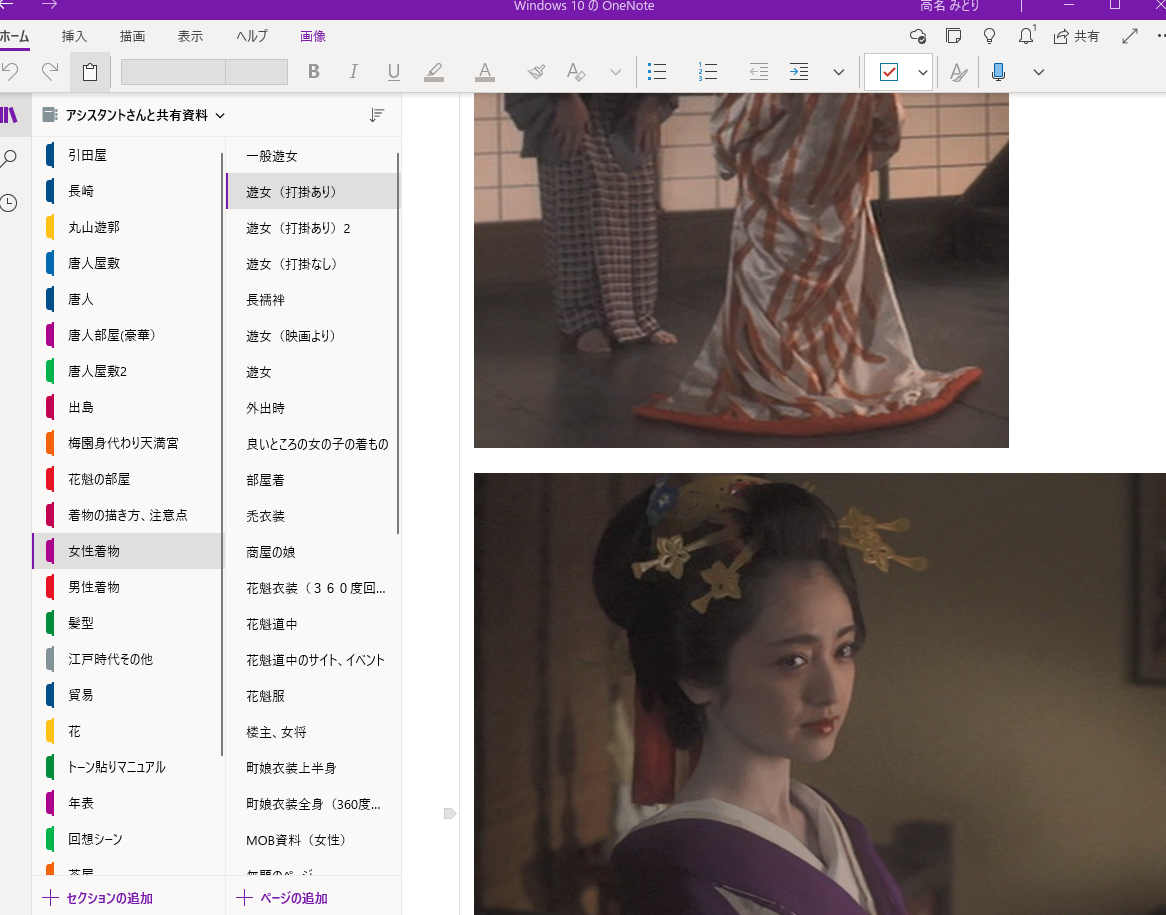
Task: Open the 表示 ribbon tab
Action: click(190, 36)
